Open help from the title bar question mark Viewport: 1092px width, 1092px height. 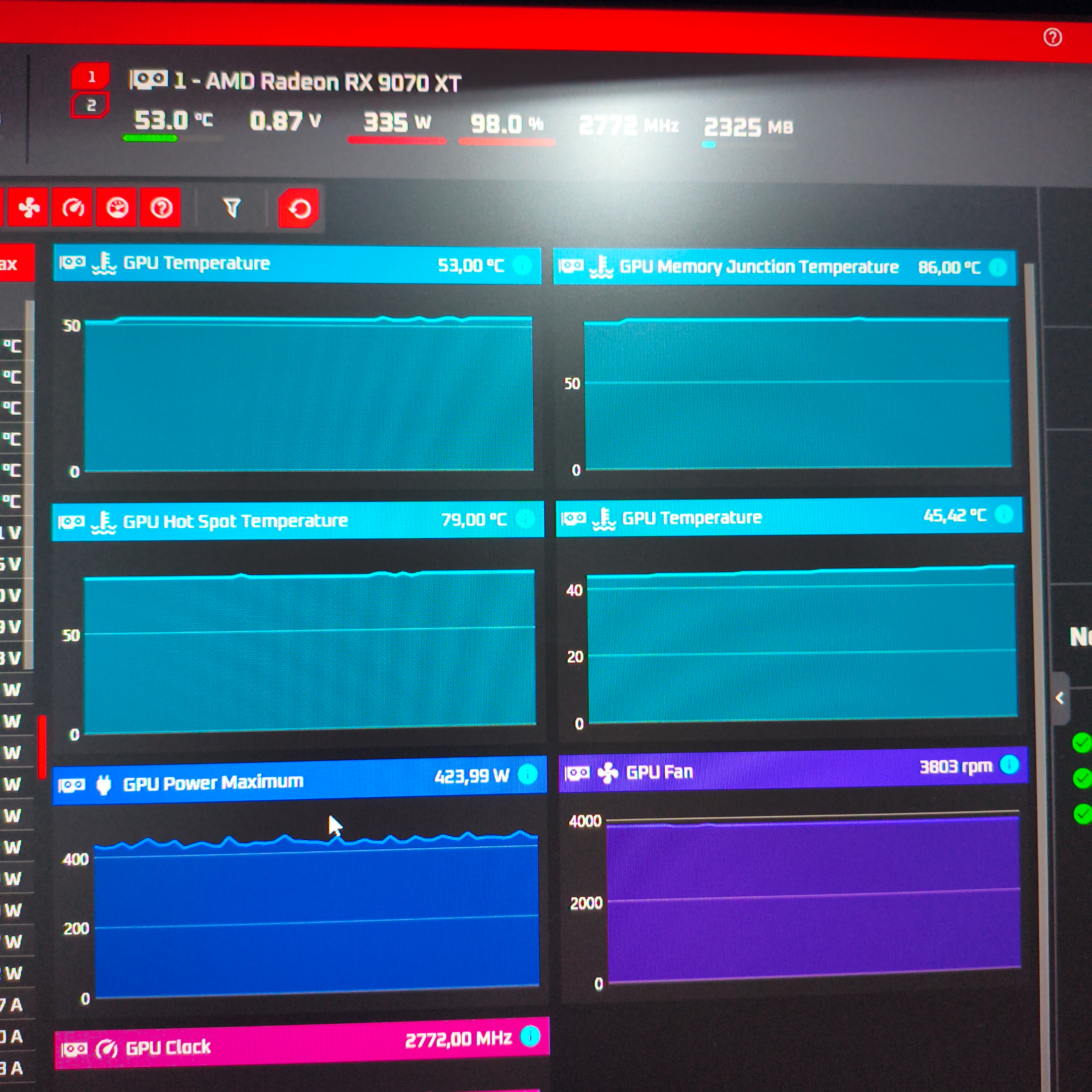pyautogui.click(x=1053, y=37)
